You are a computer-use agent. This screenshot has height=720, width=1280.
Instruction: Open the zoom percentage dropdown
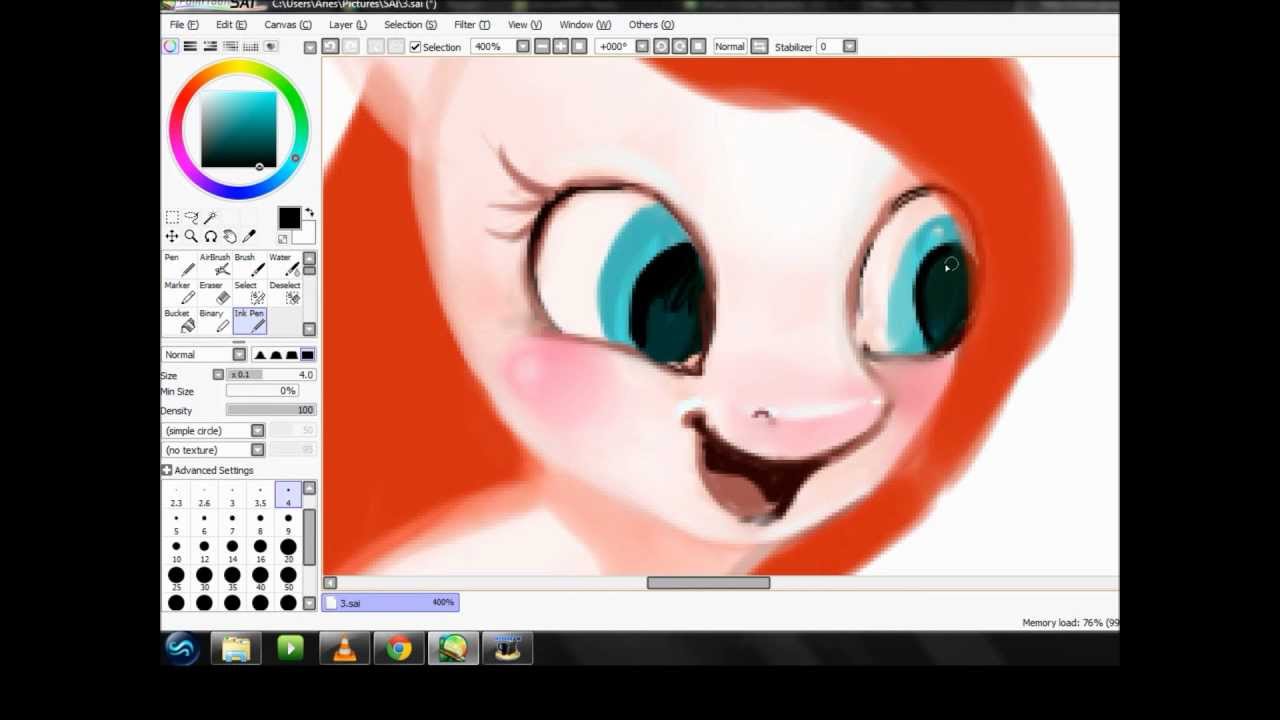pyautogui.click(x=522, y=46)
